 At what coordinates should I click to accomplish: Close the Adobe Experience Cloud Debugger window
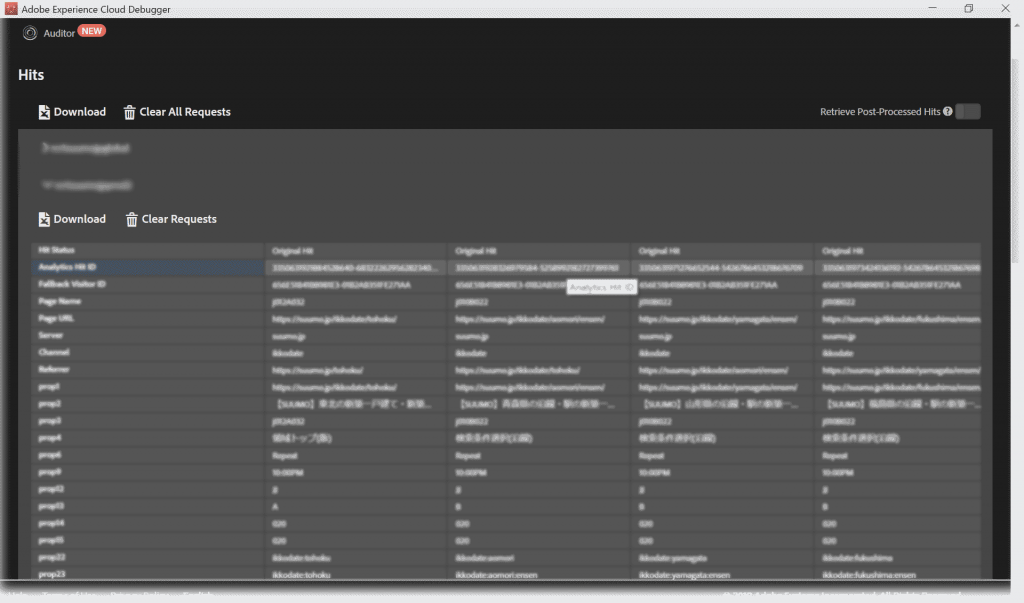point(1005,8)
